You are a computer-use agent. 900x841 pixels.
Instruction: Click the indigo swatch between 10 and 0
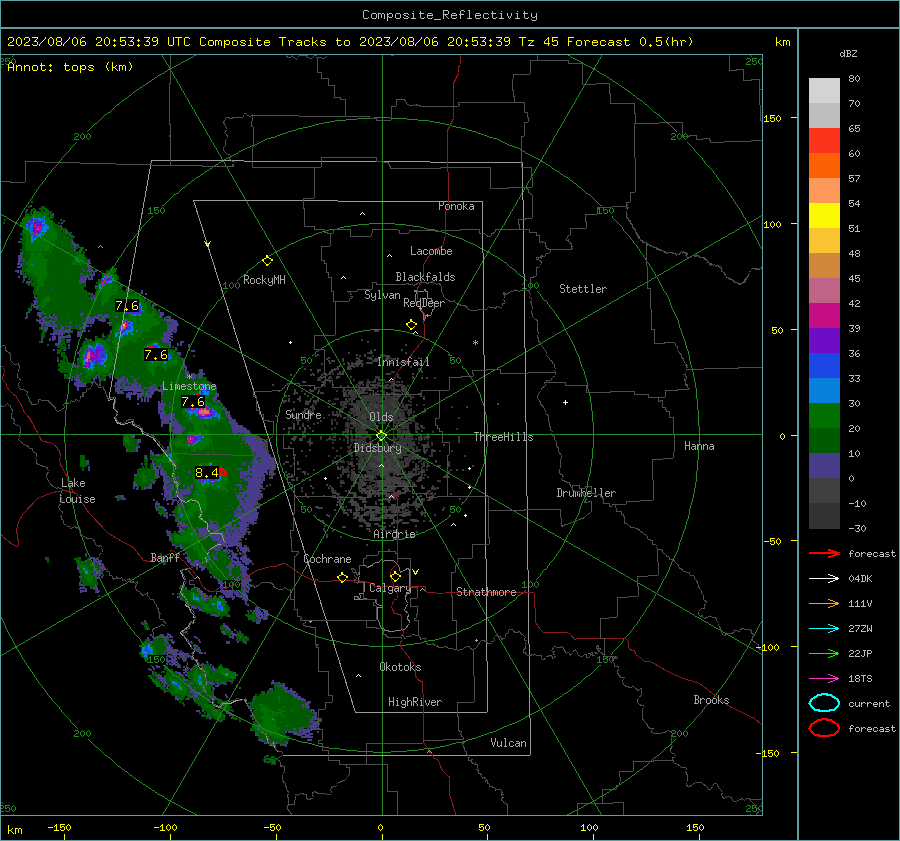(824, 466)
